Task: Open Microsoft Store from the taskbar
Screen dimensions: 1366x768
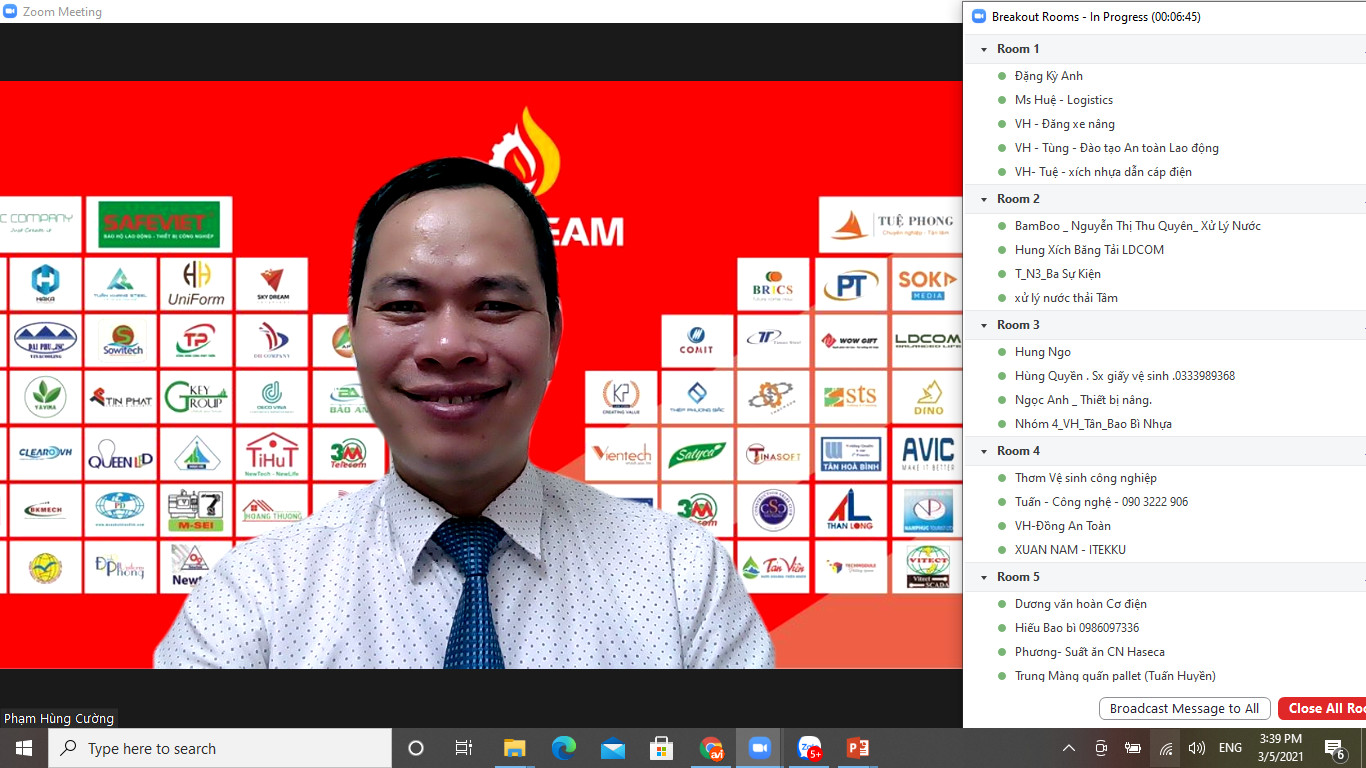Action: pyautogui.click(x=661, y=748)
